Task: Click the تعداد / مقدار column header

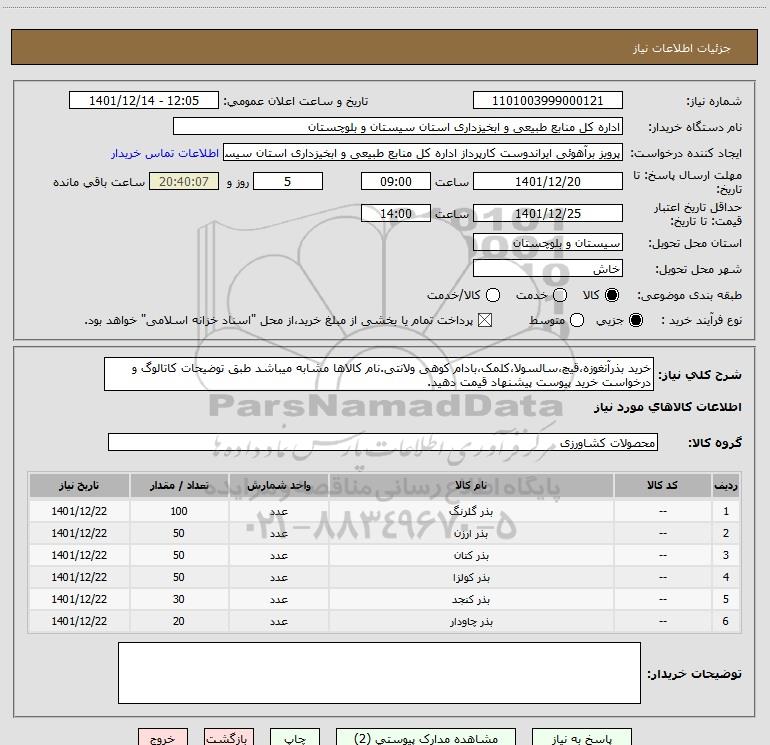Action: [179, 486]
